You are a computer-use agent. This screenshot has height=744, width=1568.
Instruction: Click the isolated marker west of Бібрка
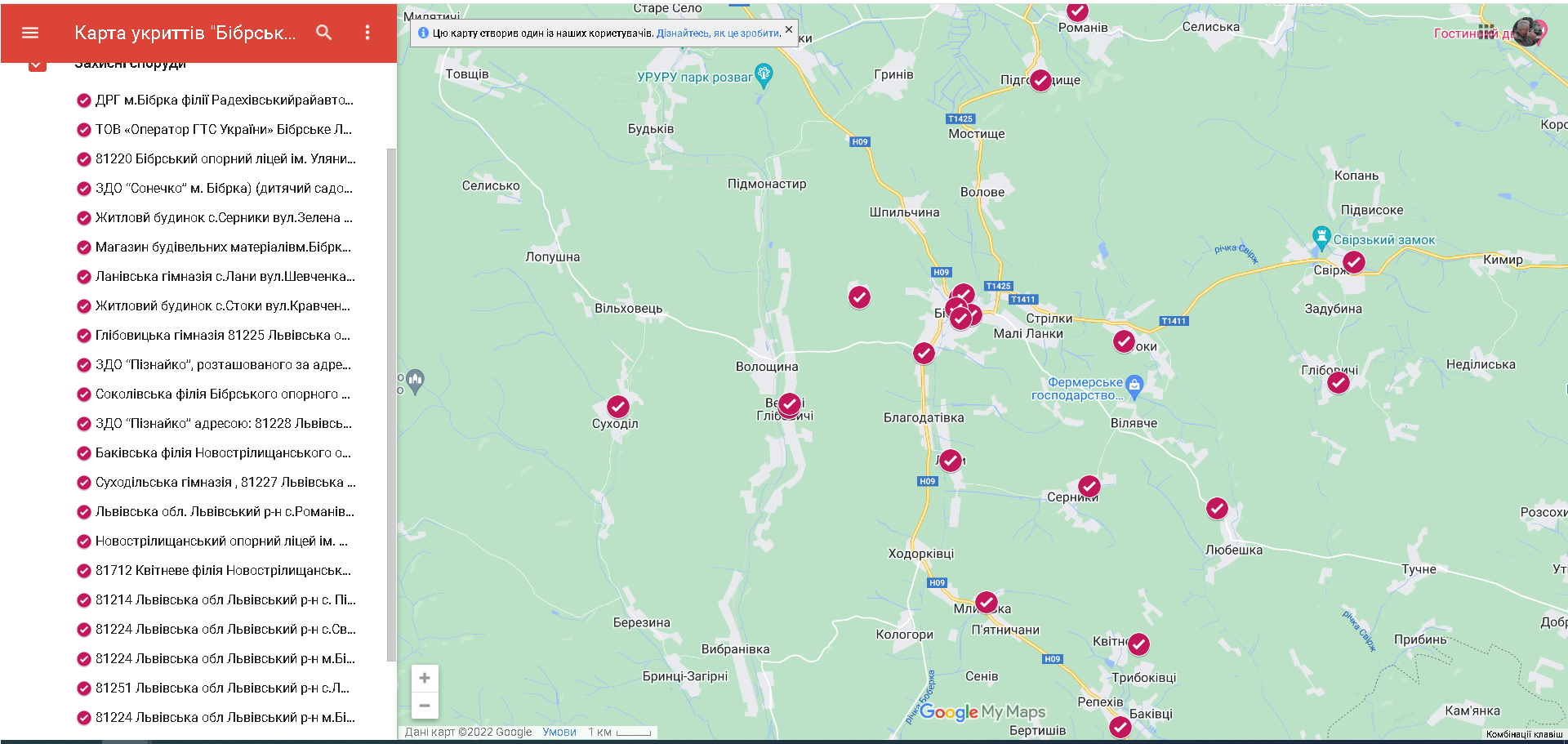click(x=859, y=297)
